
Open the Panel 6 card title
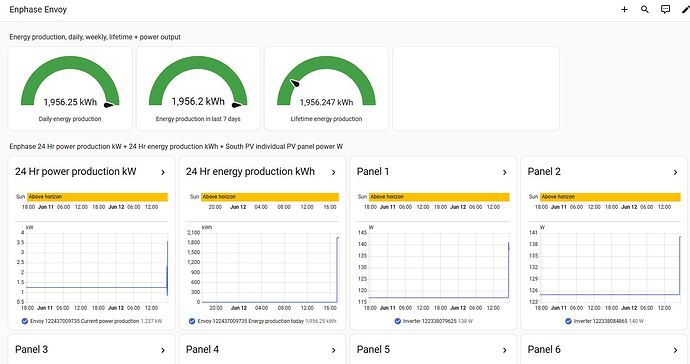(544, 349)
